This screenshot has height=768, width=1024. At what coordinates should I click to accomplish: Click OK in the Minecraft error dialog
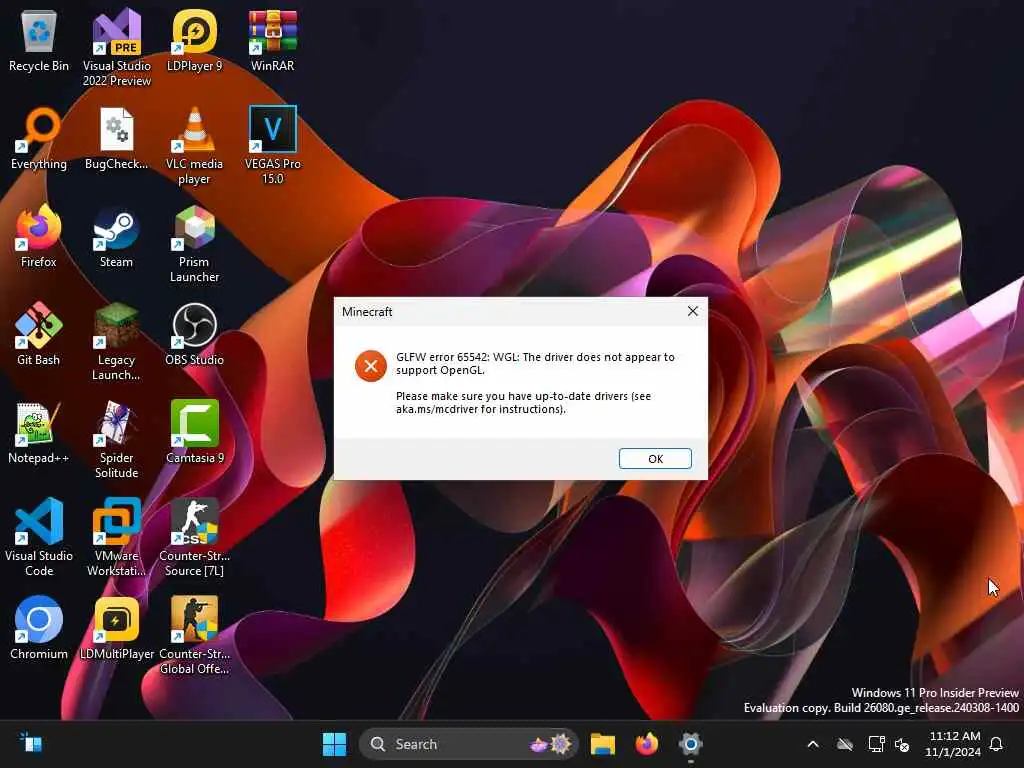[655, 458]
